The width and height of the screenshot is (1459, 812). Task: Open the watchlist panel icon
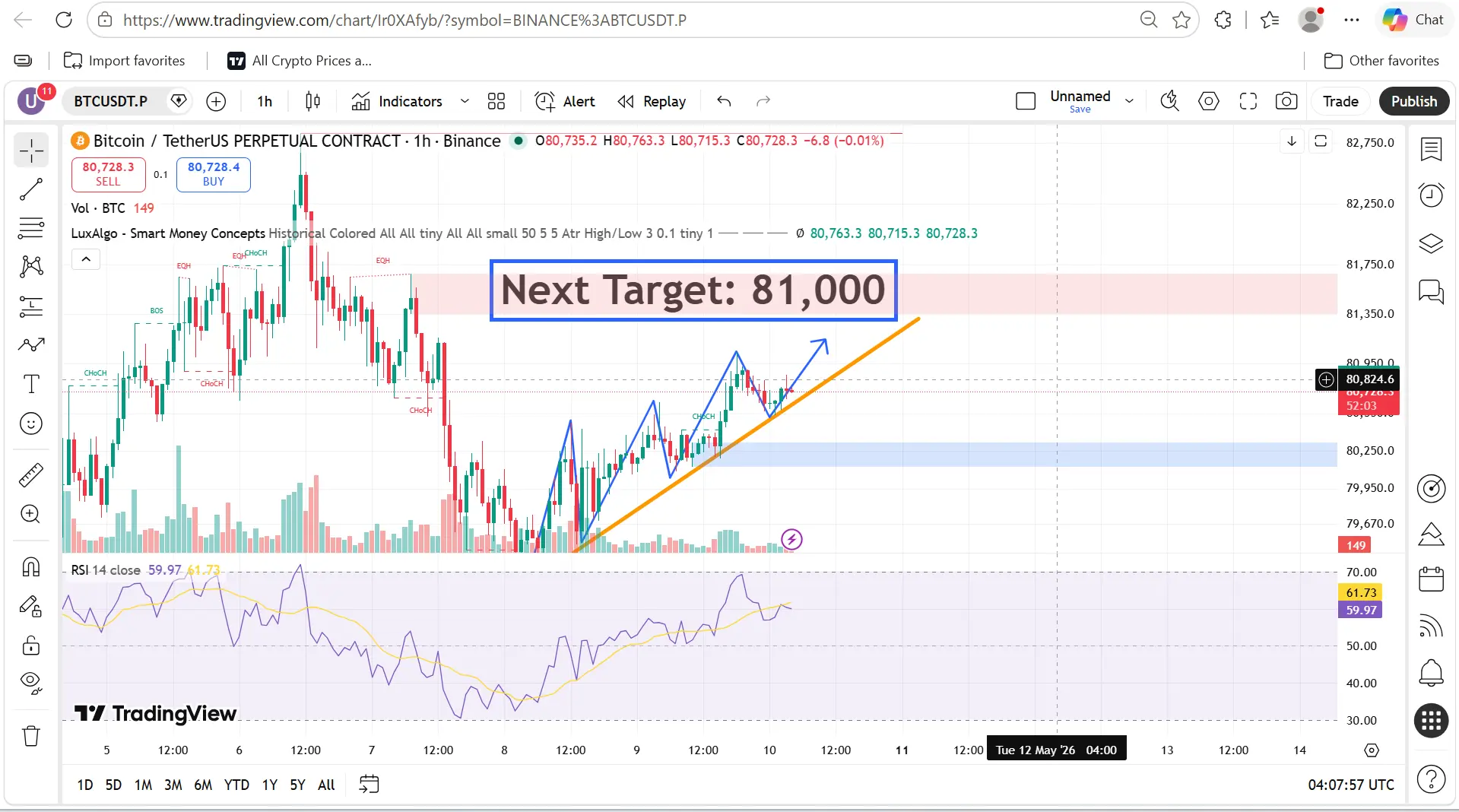tap(1431, 150)
